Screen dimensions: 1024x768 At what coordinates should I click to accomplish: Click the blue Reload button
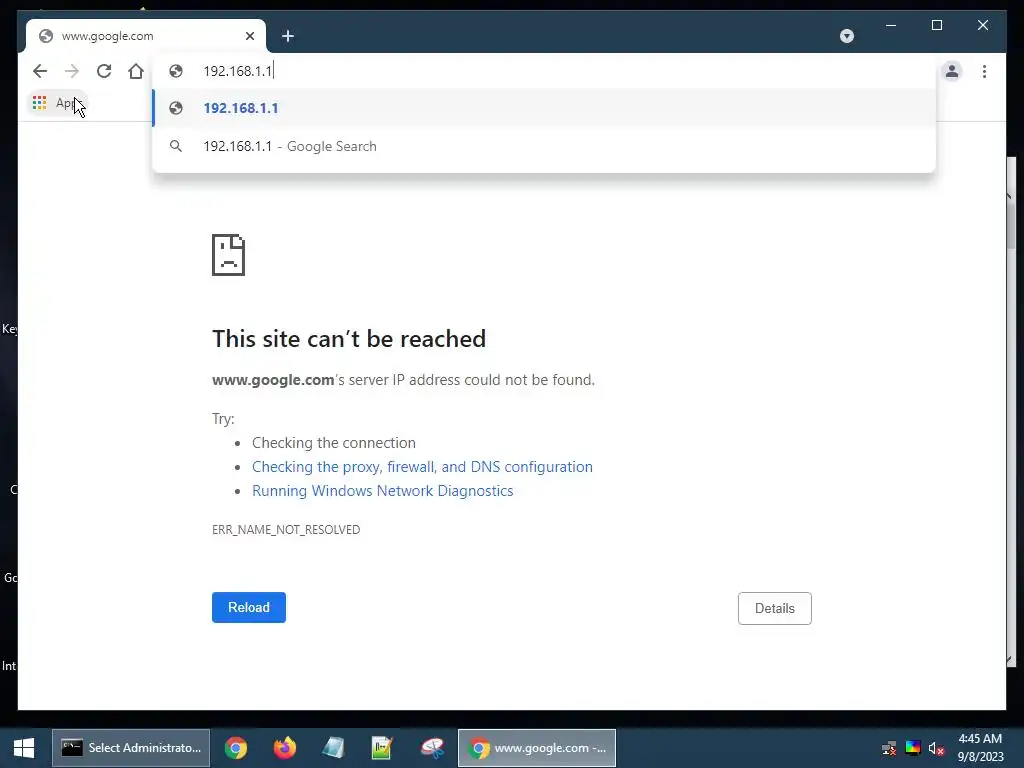click(x=249, y=607)
